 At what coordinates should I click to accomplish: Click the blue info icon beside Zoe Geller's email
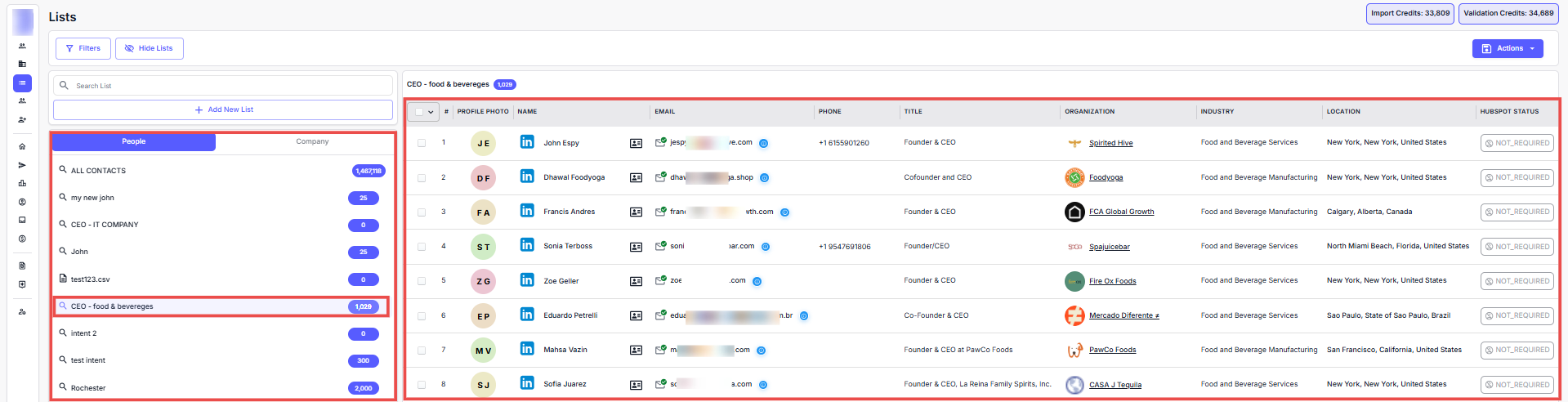(x=757, y=281)
